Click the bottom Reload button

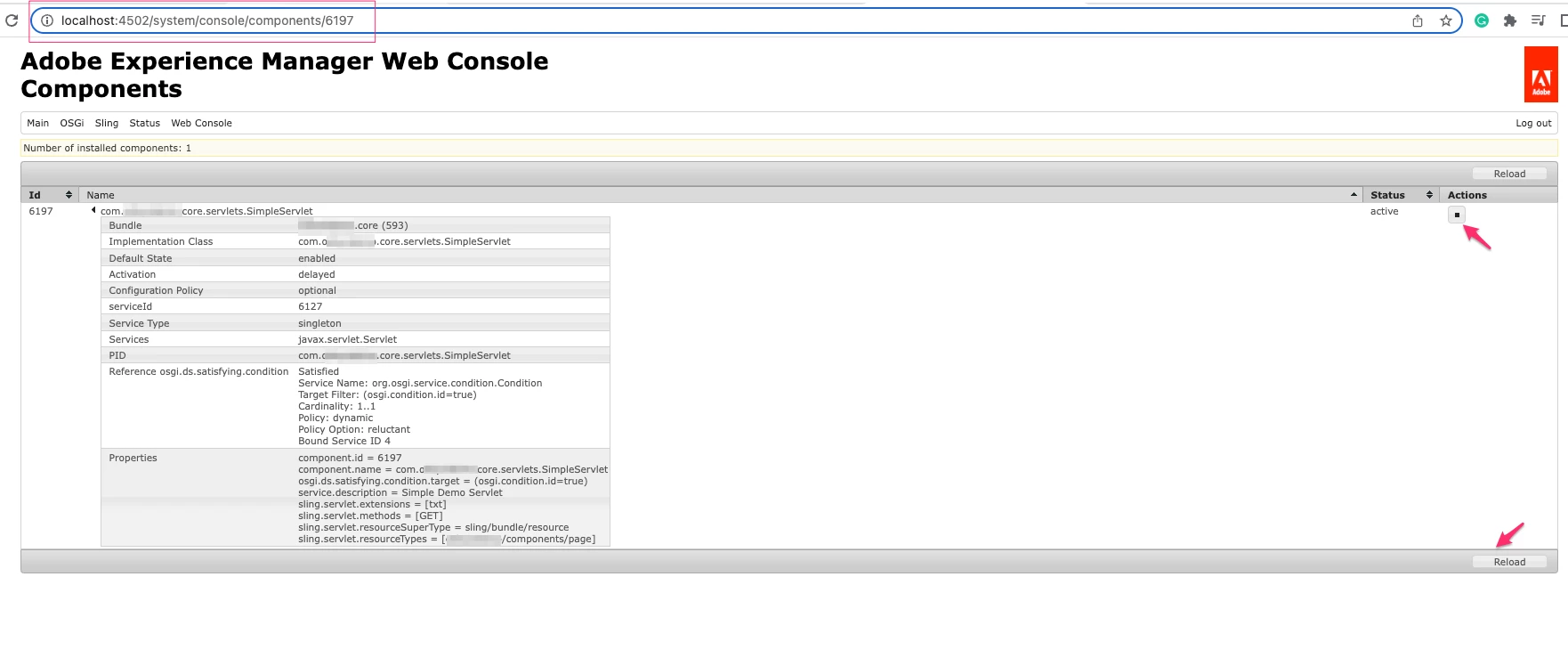[1509, 562]
